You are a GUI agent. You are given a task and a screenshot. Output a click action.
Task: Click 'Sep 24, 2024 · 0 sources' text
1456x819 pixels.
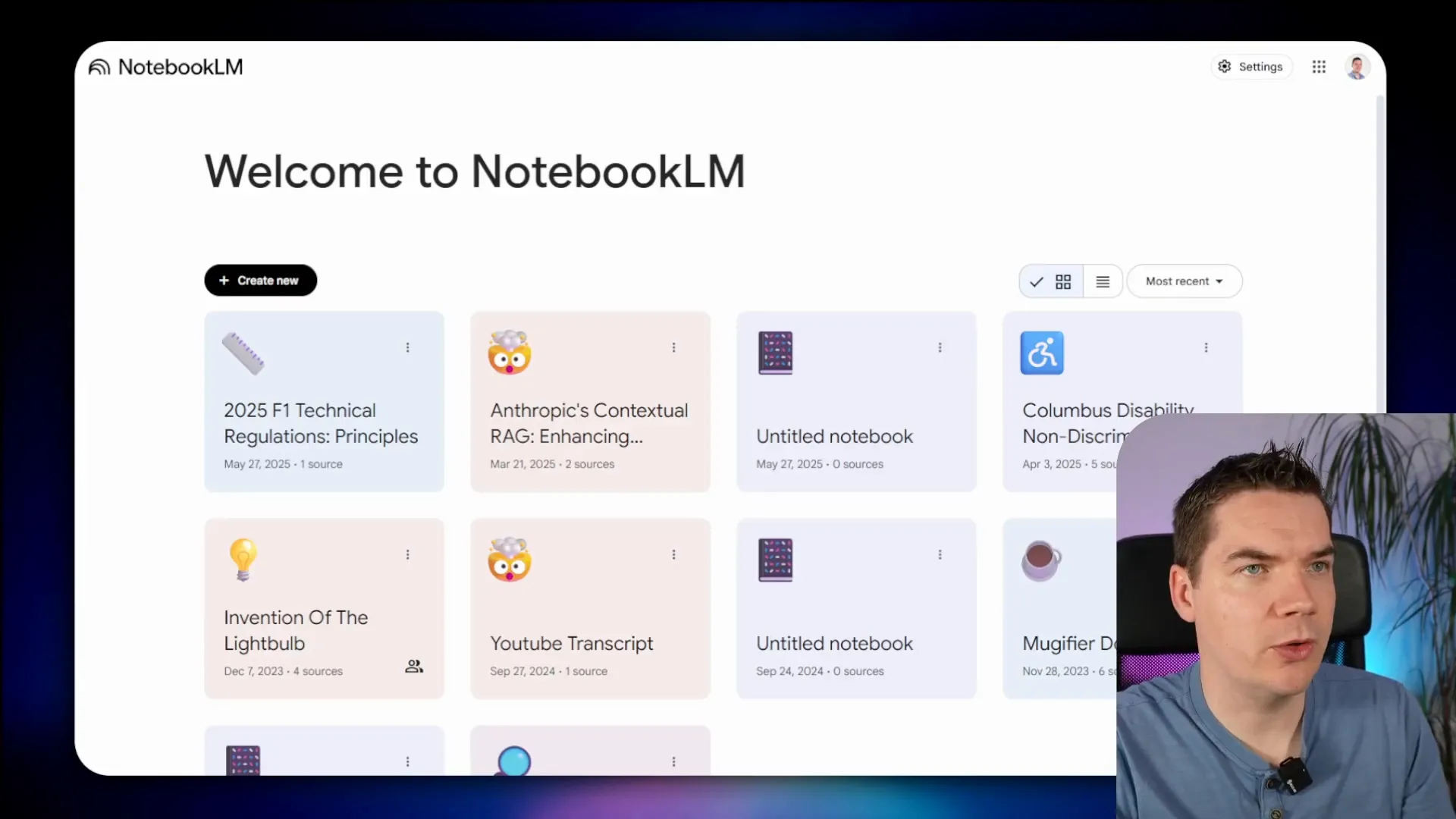tap(820, 671)
